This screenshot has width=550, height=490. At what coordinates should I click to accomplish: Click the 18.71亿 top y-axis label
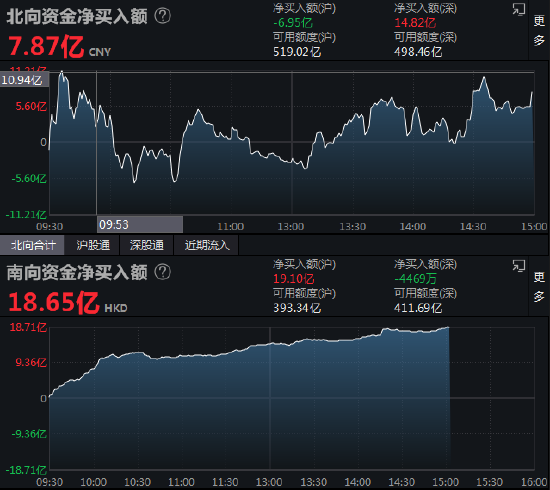click(28, 327)
